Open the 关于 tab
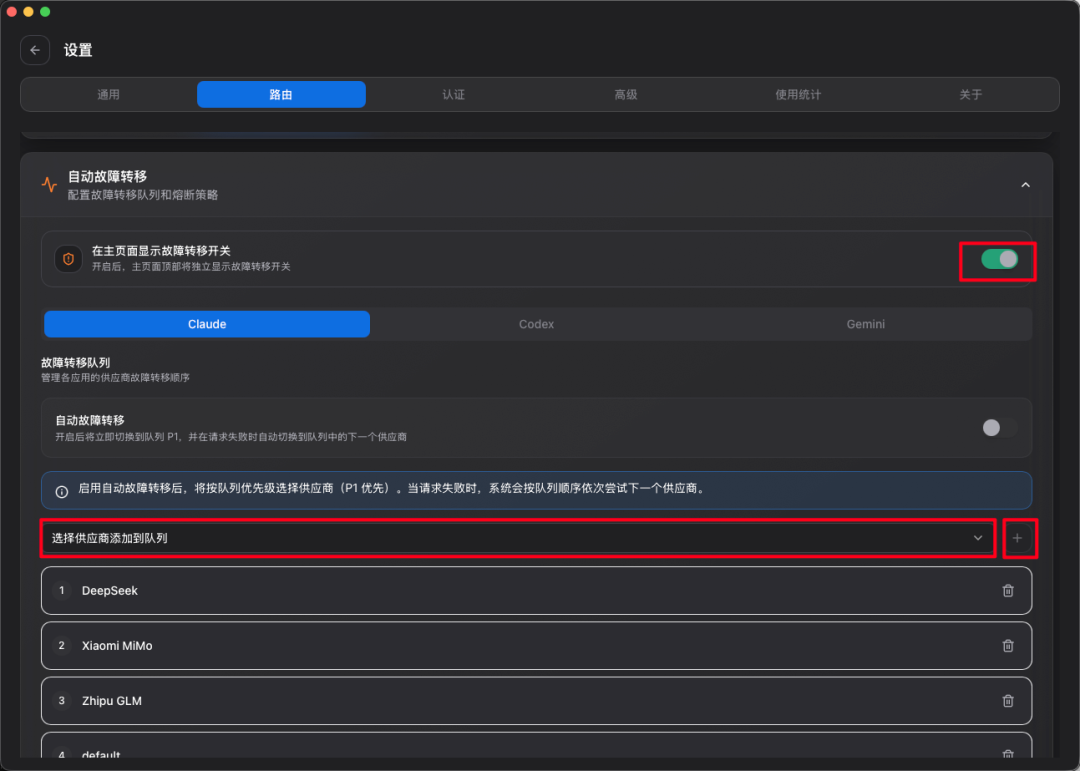The height and width of the screenshot is (771, 1080). point(970,94)
